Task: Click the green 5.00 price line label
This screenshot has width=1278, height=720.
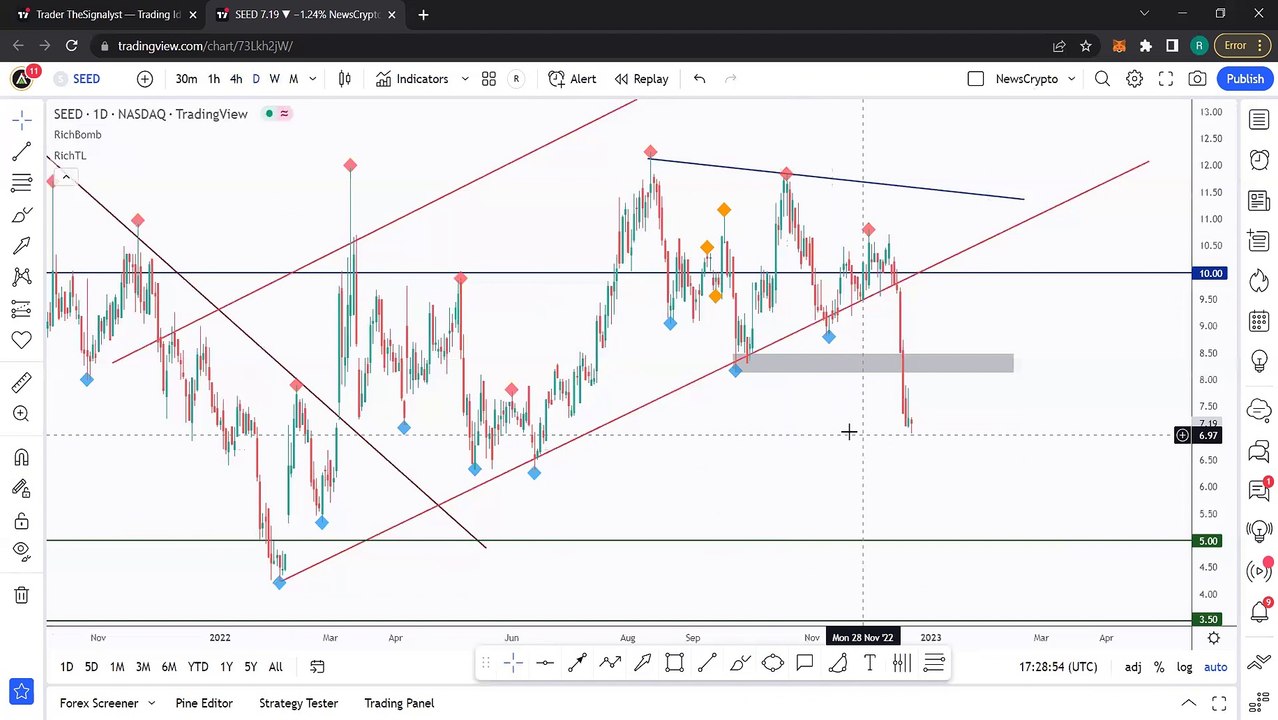Action: [x=1209, y=541]
